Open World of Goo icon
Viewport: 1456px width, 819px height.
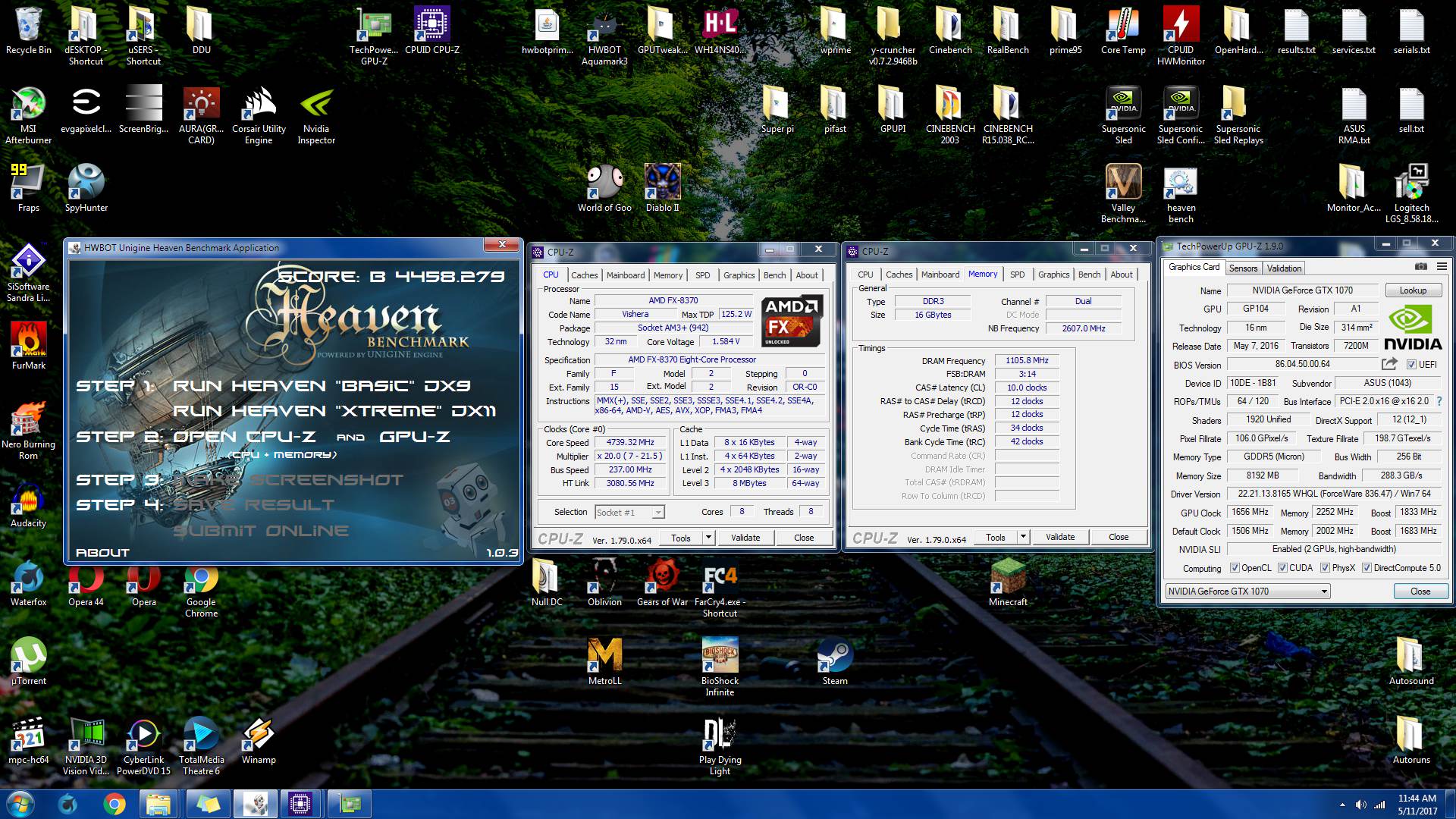pos(604,188)
